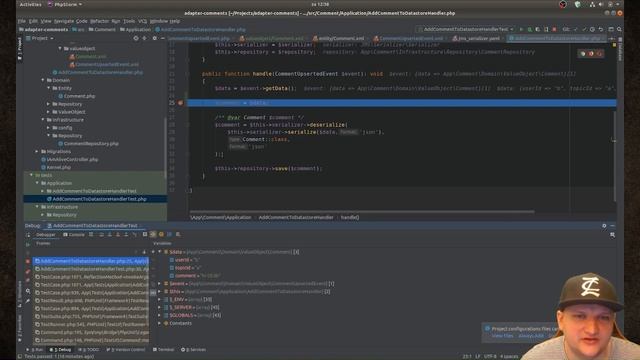Click the VCS history clock icon in the toolbar

pos(592,29)
